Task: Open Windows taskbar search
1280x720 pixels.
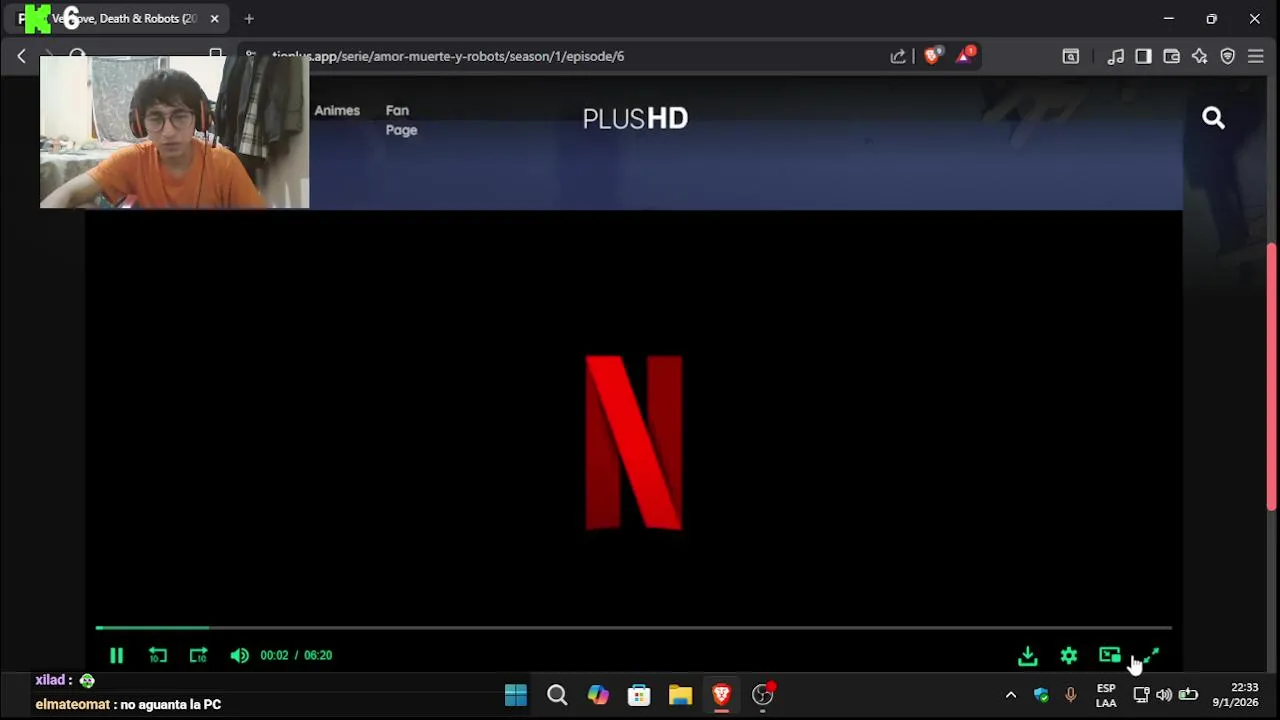Action: (557, 695)
